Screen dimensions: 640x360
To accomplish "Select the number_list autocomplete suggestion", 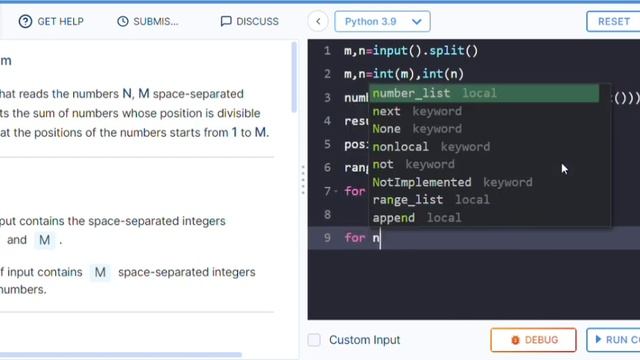I will [484, 93].
